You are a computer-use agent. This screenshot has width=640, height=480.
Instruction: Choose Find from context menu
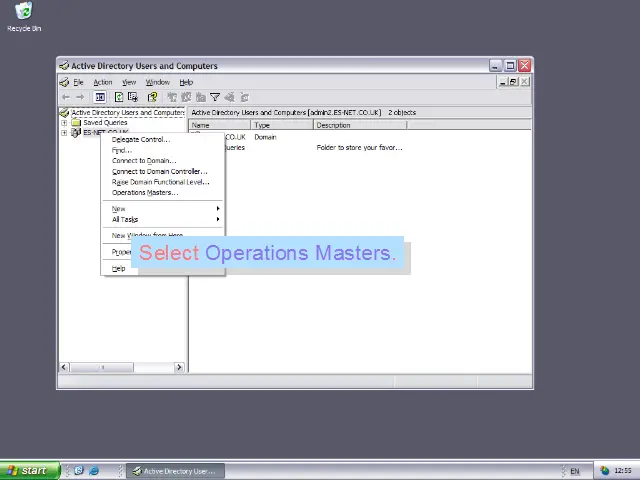click(x=163, y=150)
